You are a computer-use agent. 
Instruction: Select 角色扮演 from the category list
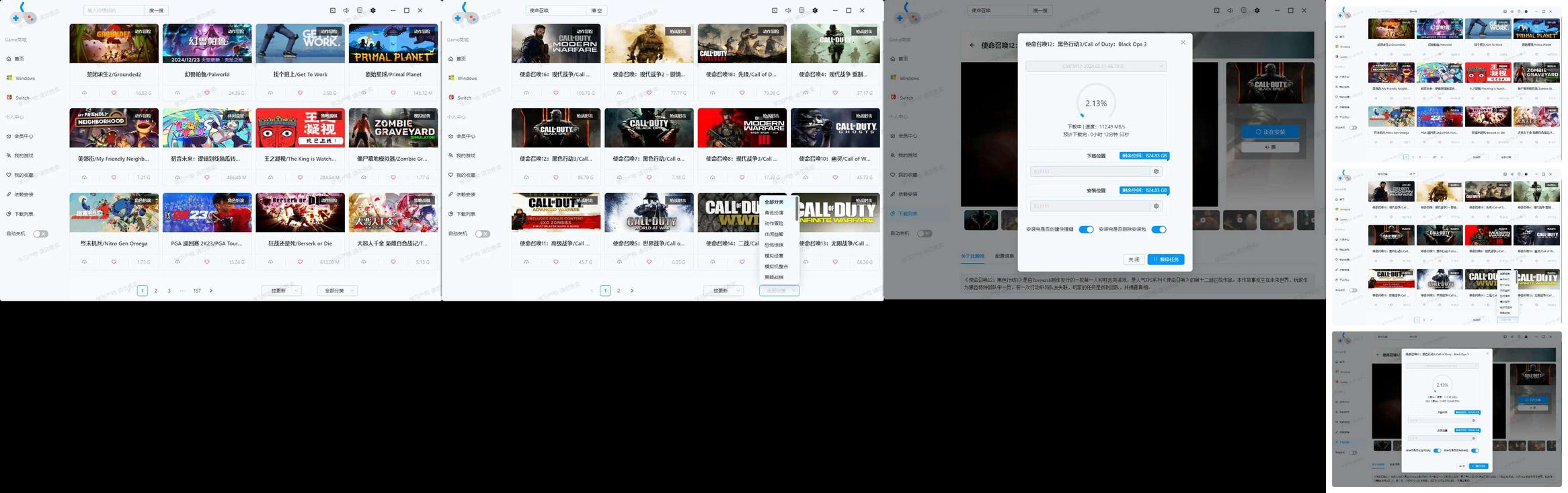click(x=774, y=213)
